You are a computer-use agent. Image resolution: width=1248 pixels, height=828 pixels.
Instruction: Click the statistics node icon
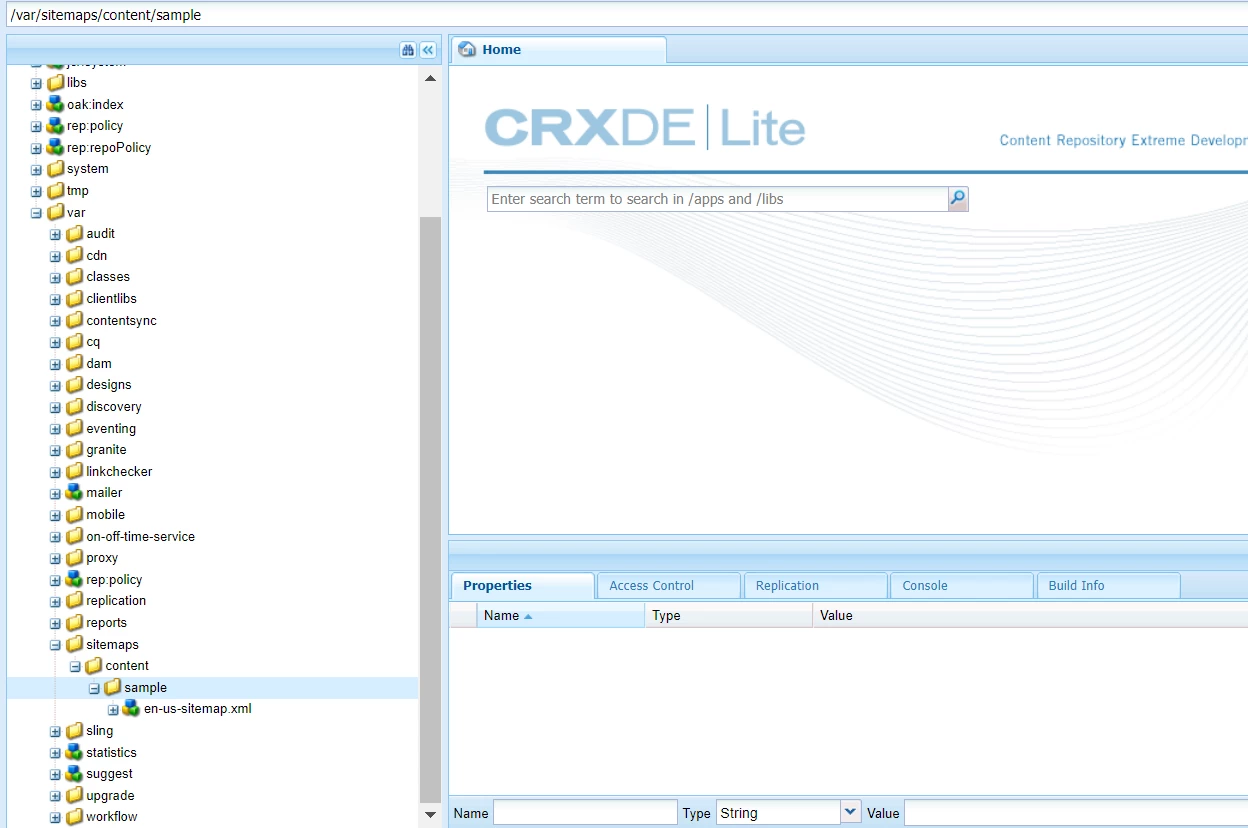(74, 752)
